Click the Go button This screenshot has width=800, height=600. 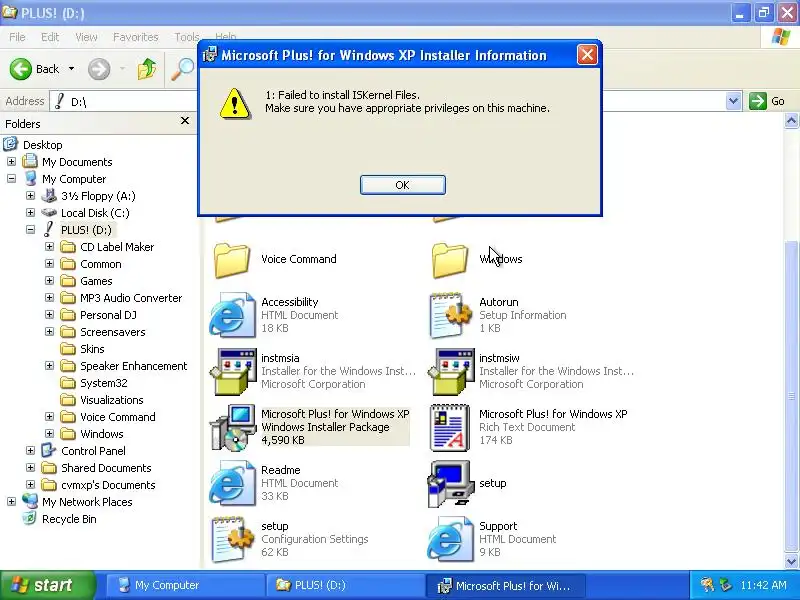pos(767,101)
